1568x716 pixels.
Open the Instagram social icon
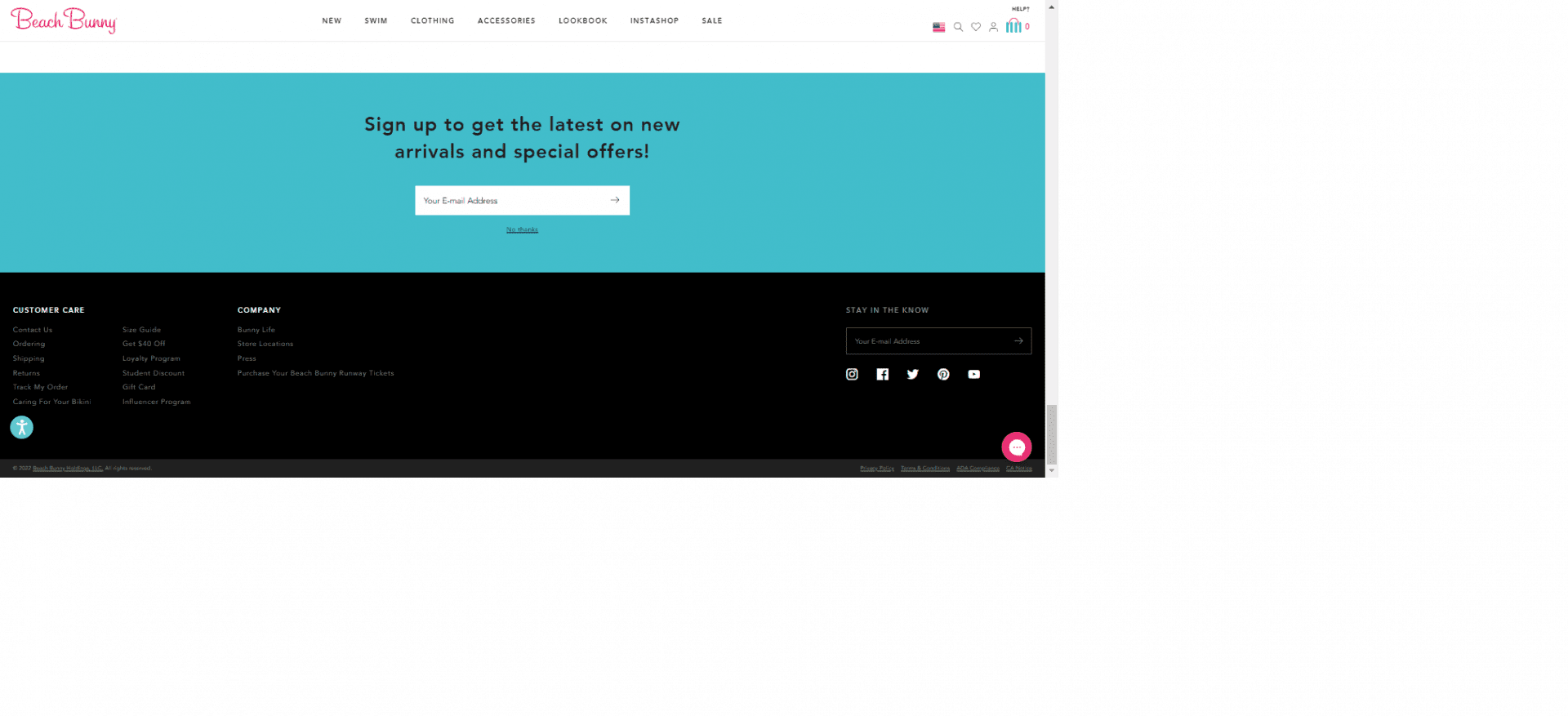pos(852,374)
